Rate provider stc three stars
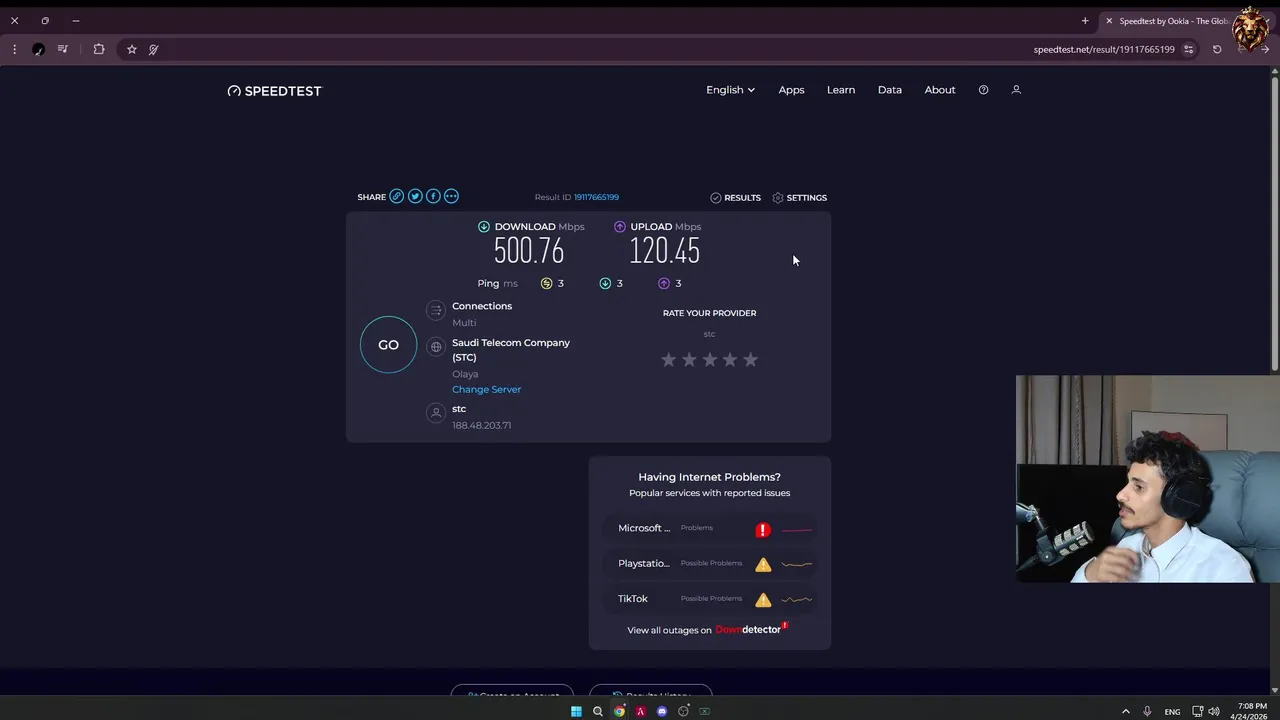 point(709,360)
